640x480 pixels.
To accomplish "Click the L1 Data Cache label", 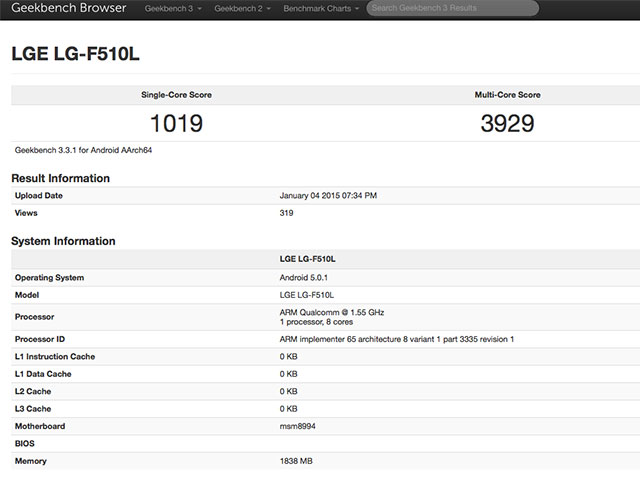I will tap(43, 374).
